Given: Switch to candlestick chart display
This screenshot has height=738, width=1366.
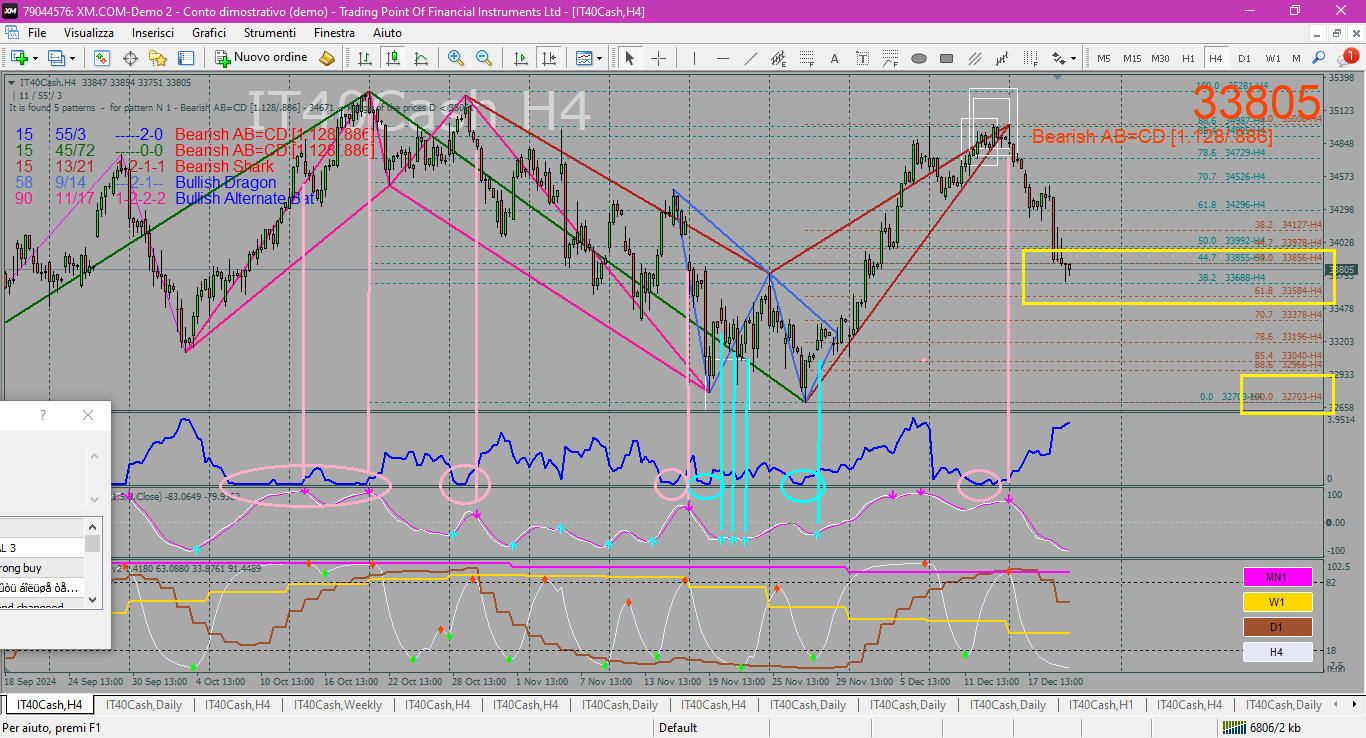Looking at the screenshot, I should click(x=393, y=58).
